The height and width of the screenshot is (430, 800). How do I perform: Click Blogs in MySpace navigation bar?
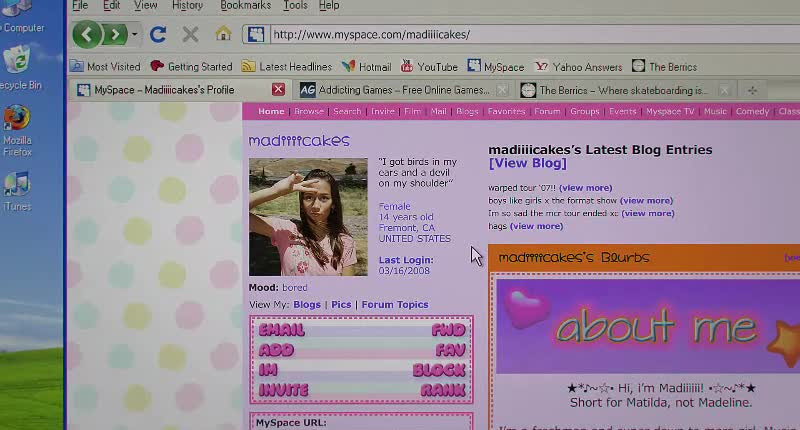pos(467,111)
